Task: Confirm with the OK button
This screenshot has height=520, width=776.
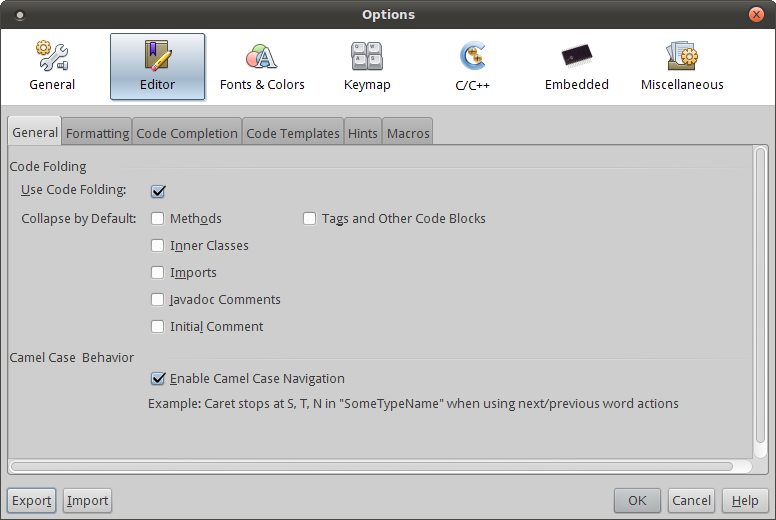Action: (637, 501)
